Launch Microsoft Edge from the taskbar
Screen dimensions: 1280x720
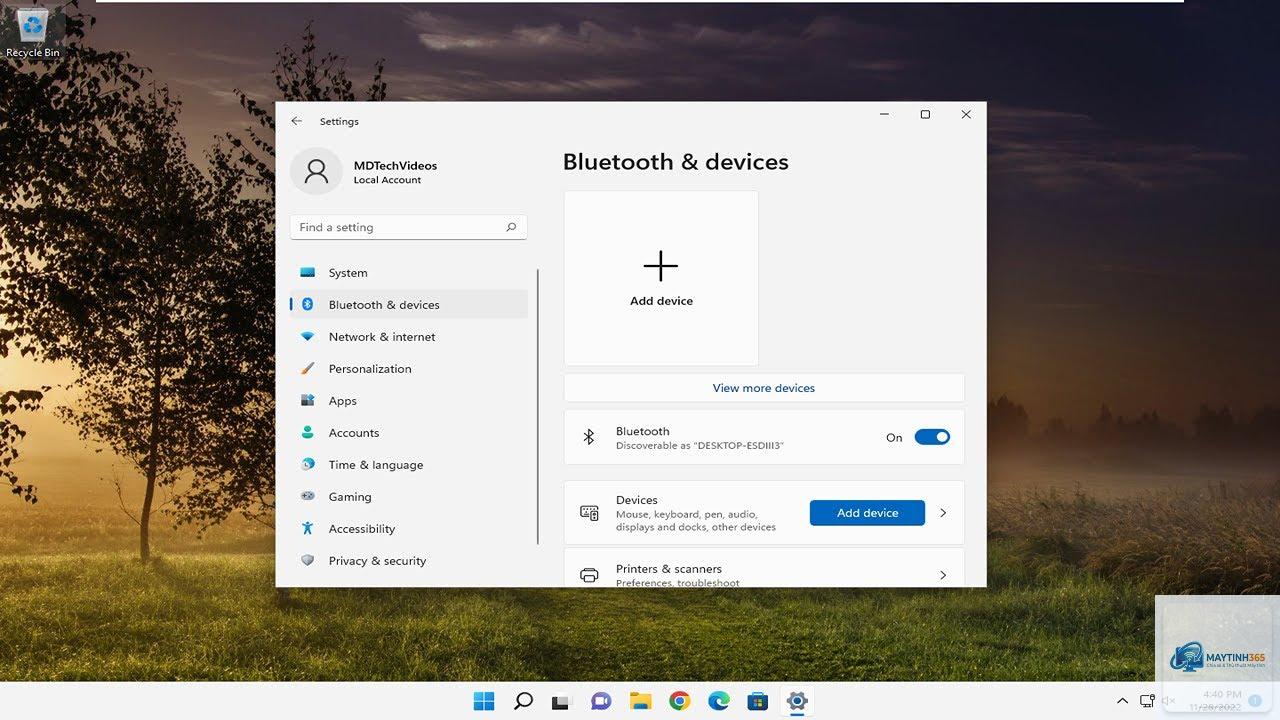718,701
